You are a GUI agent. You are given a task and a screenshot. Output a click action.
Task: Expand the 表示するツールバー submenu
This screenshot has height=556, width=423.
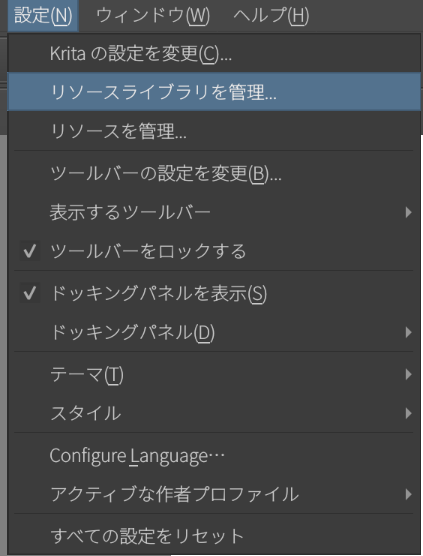214,212
